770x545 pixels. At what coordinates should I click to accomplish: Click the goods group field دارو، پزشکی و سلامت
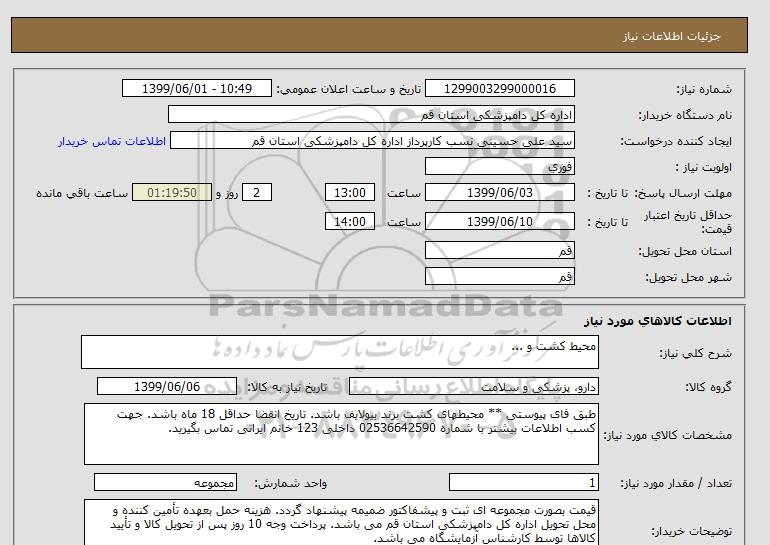(473, 387)
